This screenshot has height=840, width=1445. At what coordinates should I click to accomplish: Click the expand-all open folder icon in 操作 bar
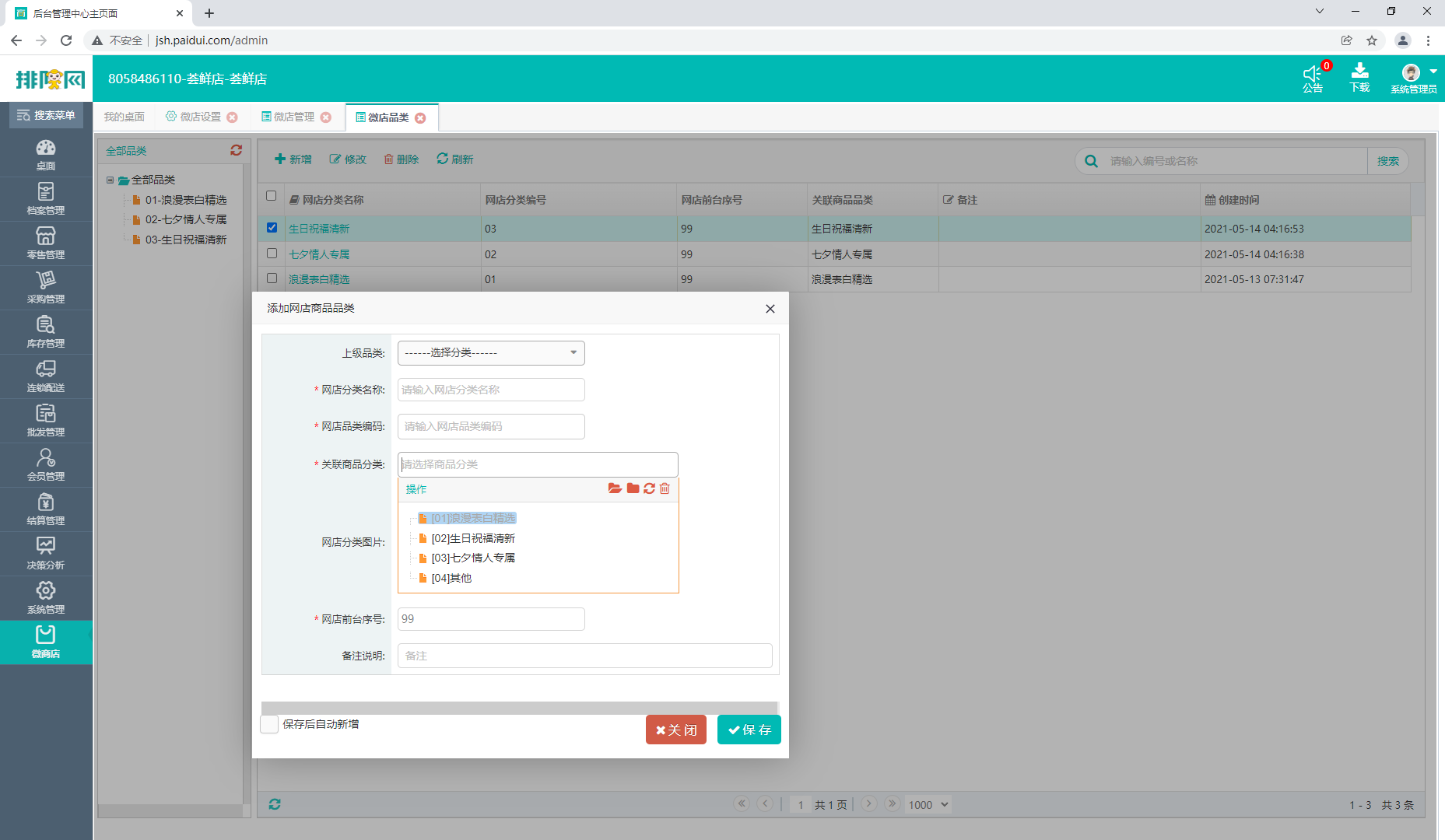pos(615,488)
